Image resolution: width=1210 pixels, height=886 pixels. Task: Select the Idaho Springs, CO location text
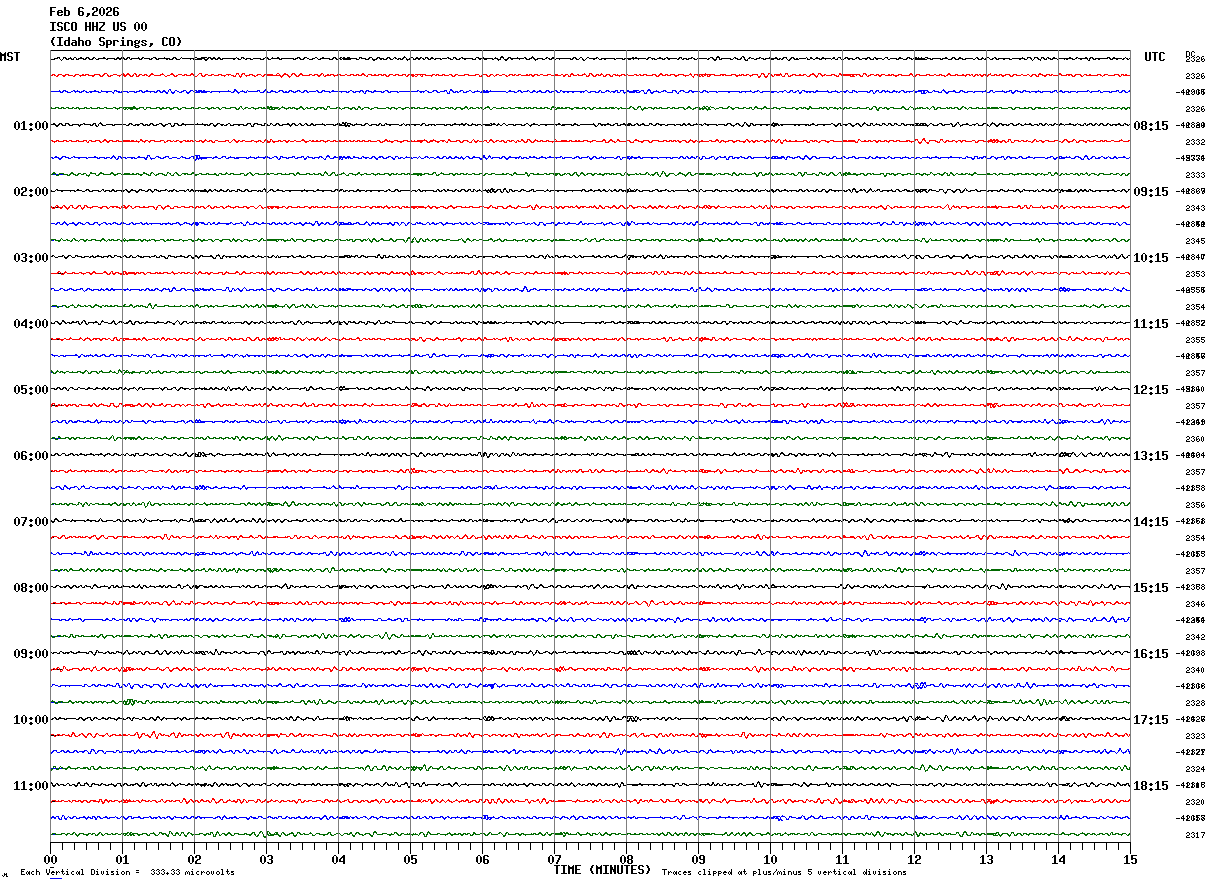[x=116, y=42]
